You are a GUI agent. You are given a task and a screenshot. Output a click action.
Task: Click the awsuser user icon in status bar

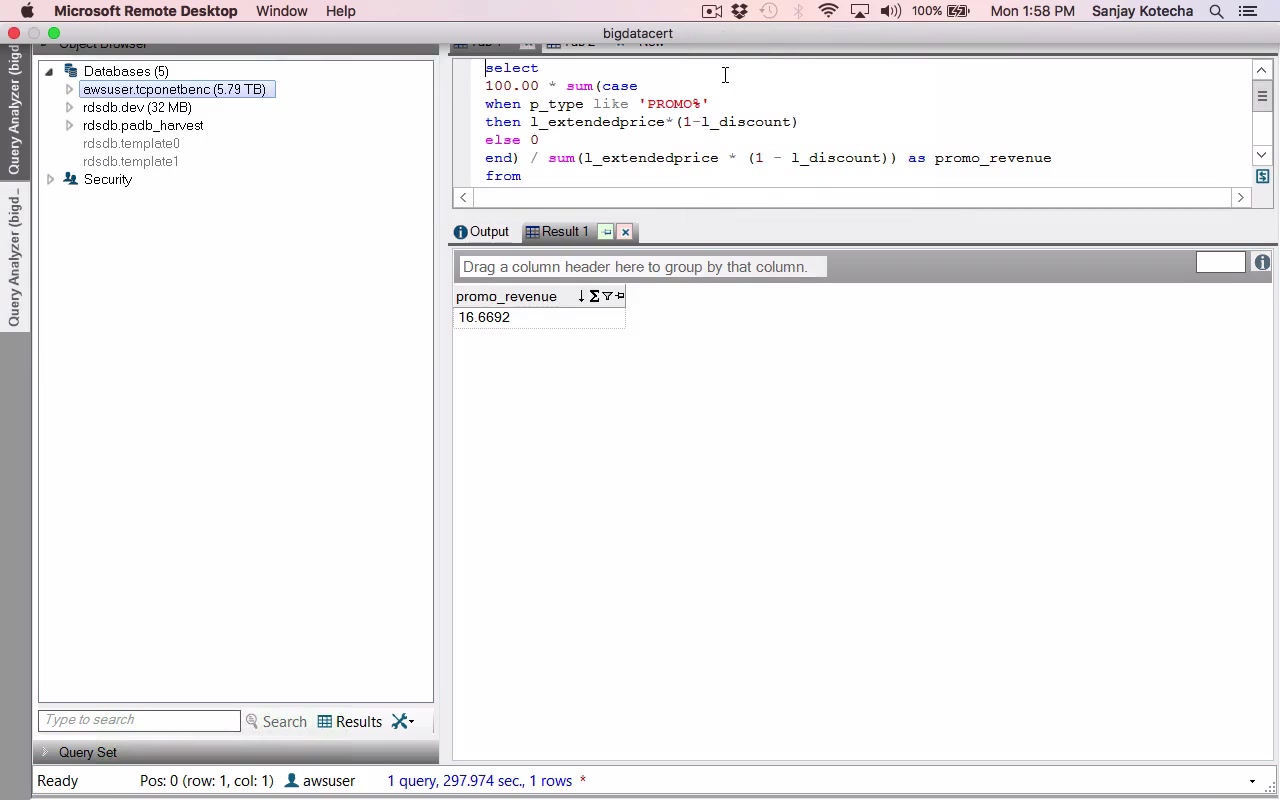tap(292, 781)
